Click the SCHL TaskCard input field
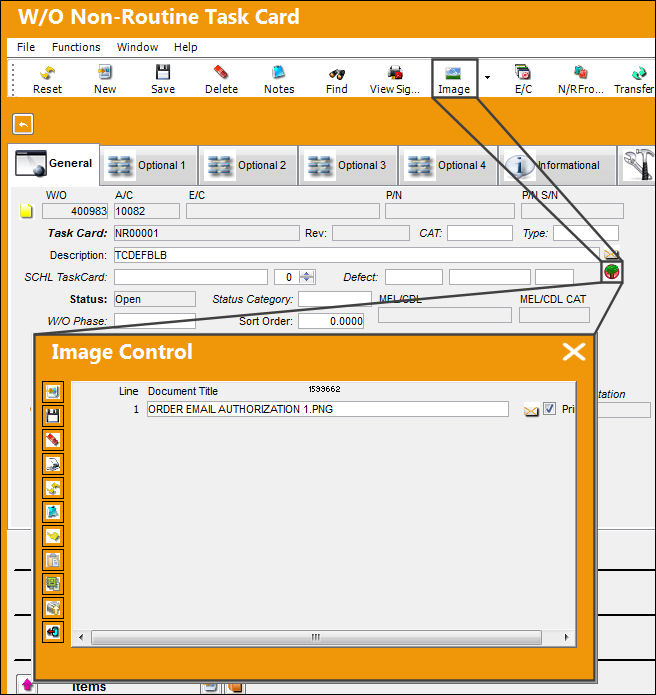The height and width of the screenshot is (695, 656). click(191, 277)
